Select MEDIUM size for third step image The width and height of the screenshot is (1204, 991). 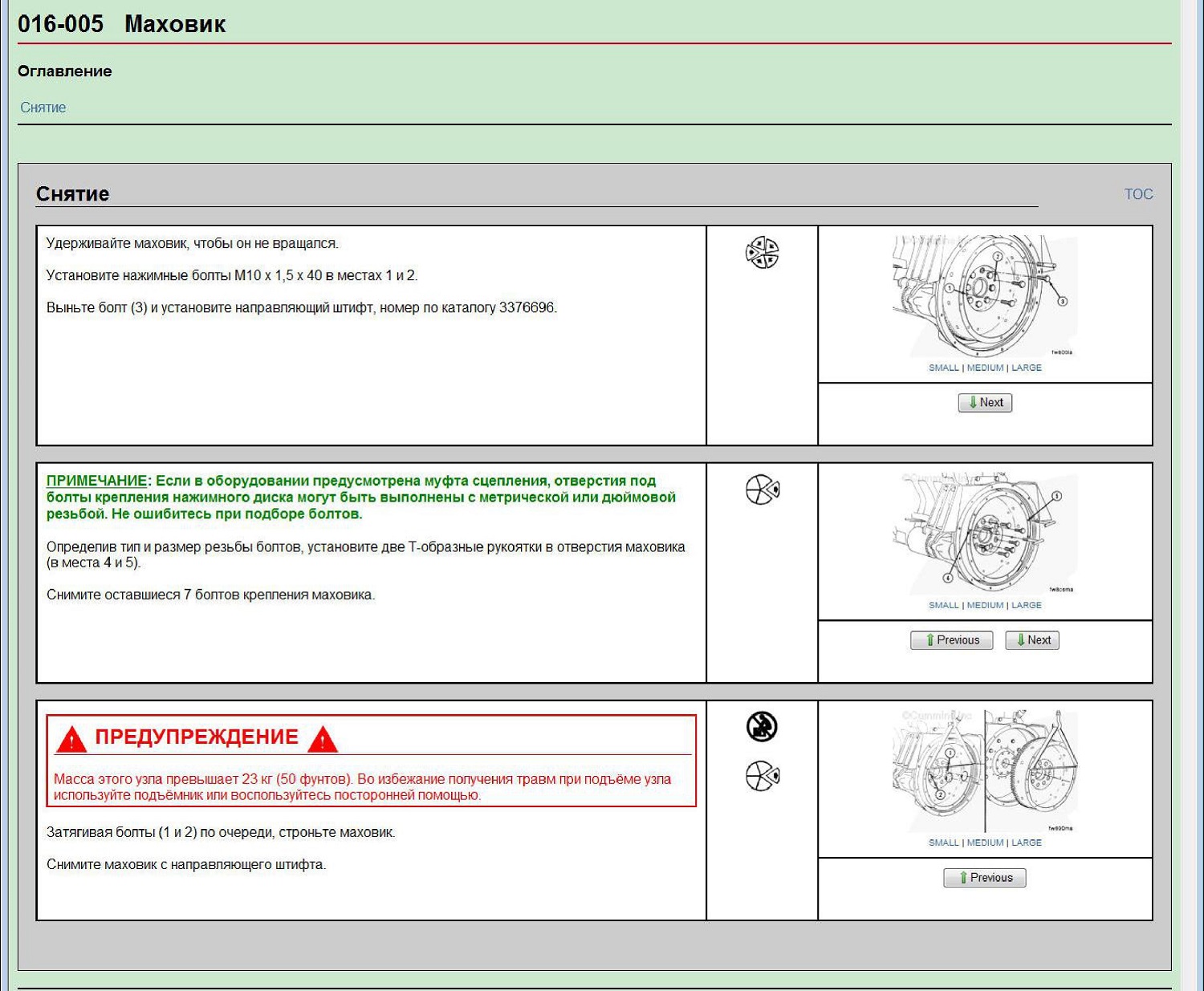click(x=985, y=843)
